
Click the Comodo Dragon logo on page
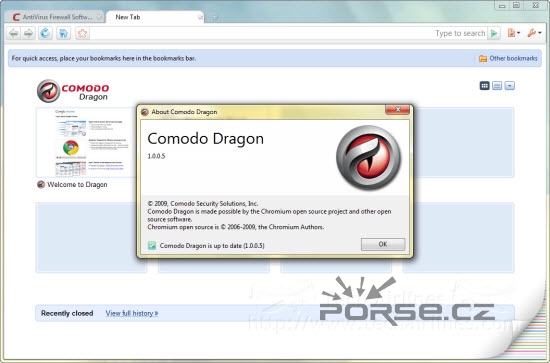73,91
